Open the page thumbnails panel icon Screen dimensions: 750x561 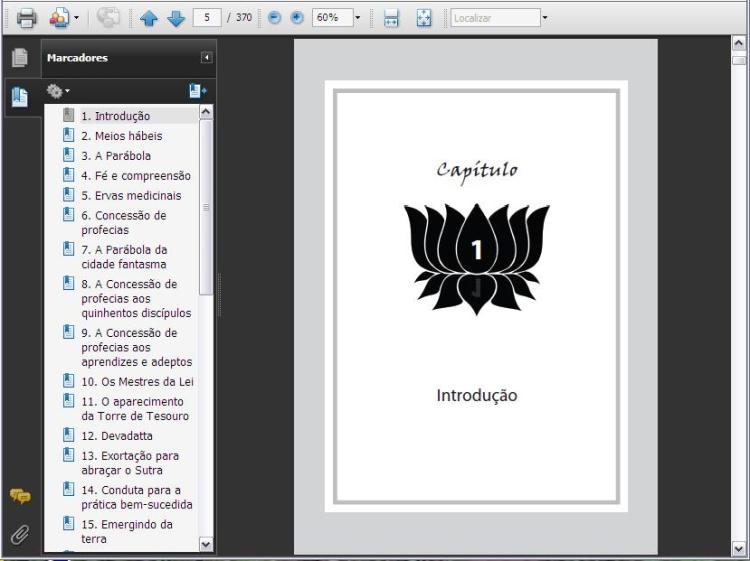(x=19, y=59)
